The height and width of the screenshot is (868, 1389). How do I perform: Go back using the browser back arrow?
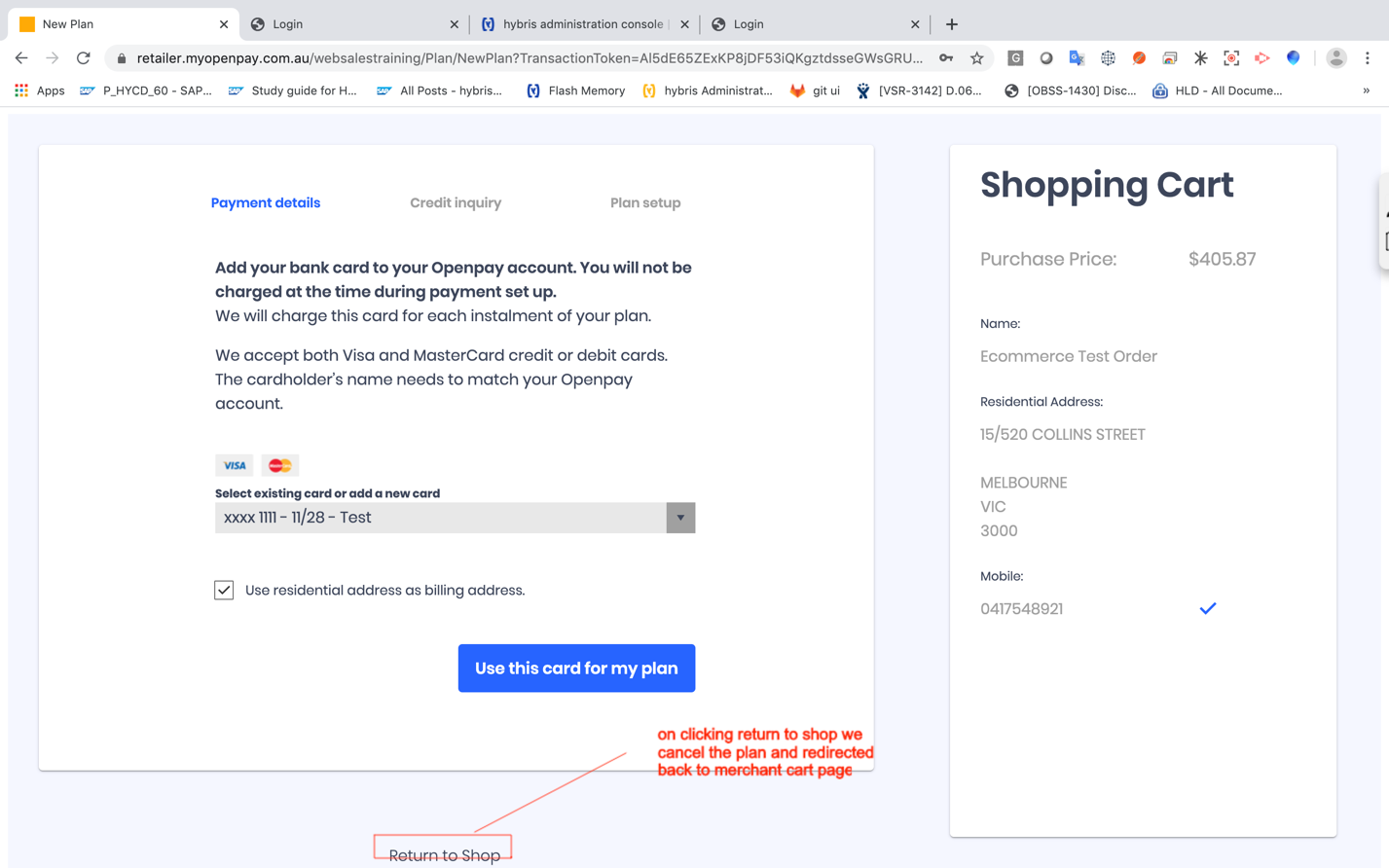coord(21,58)
